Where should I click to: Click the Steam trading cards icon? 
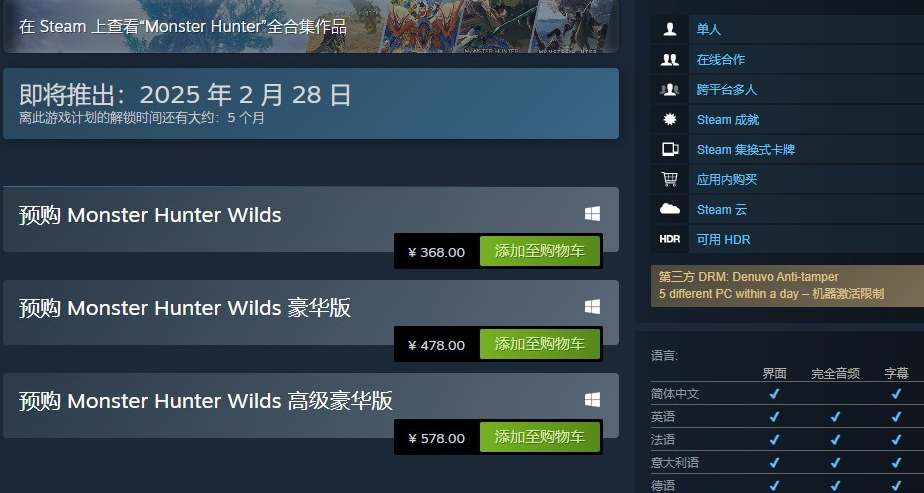coord(669,150)
